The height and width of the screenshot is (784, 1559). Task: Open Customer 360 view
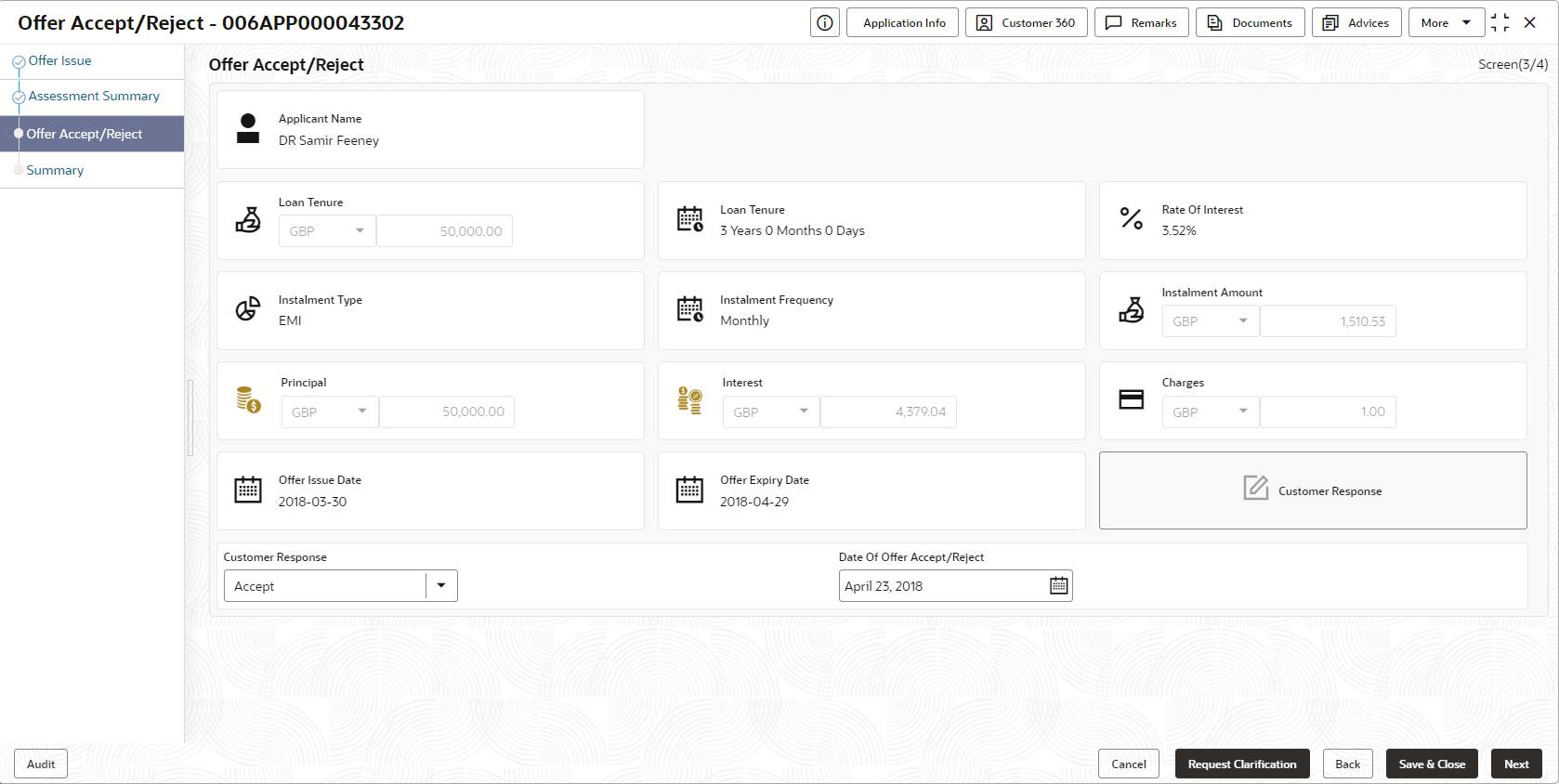[1027, 23]
